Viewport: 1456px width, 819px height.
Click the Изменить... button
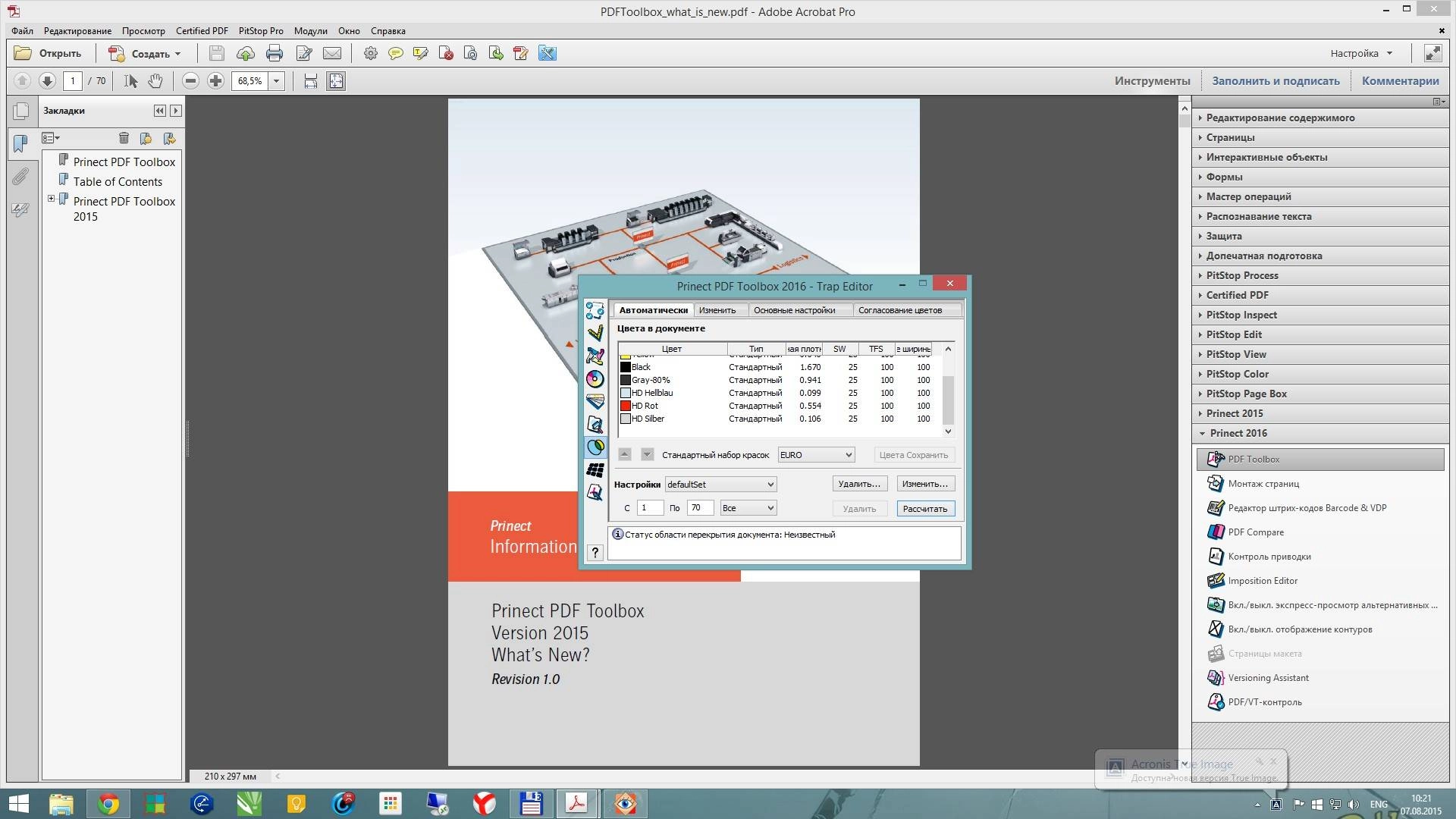click(925, 484)
